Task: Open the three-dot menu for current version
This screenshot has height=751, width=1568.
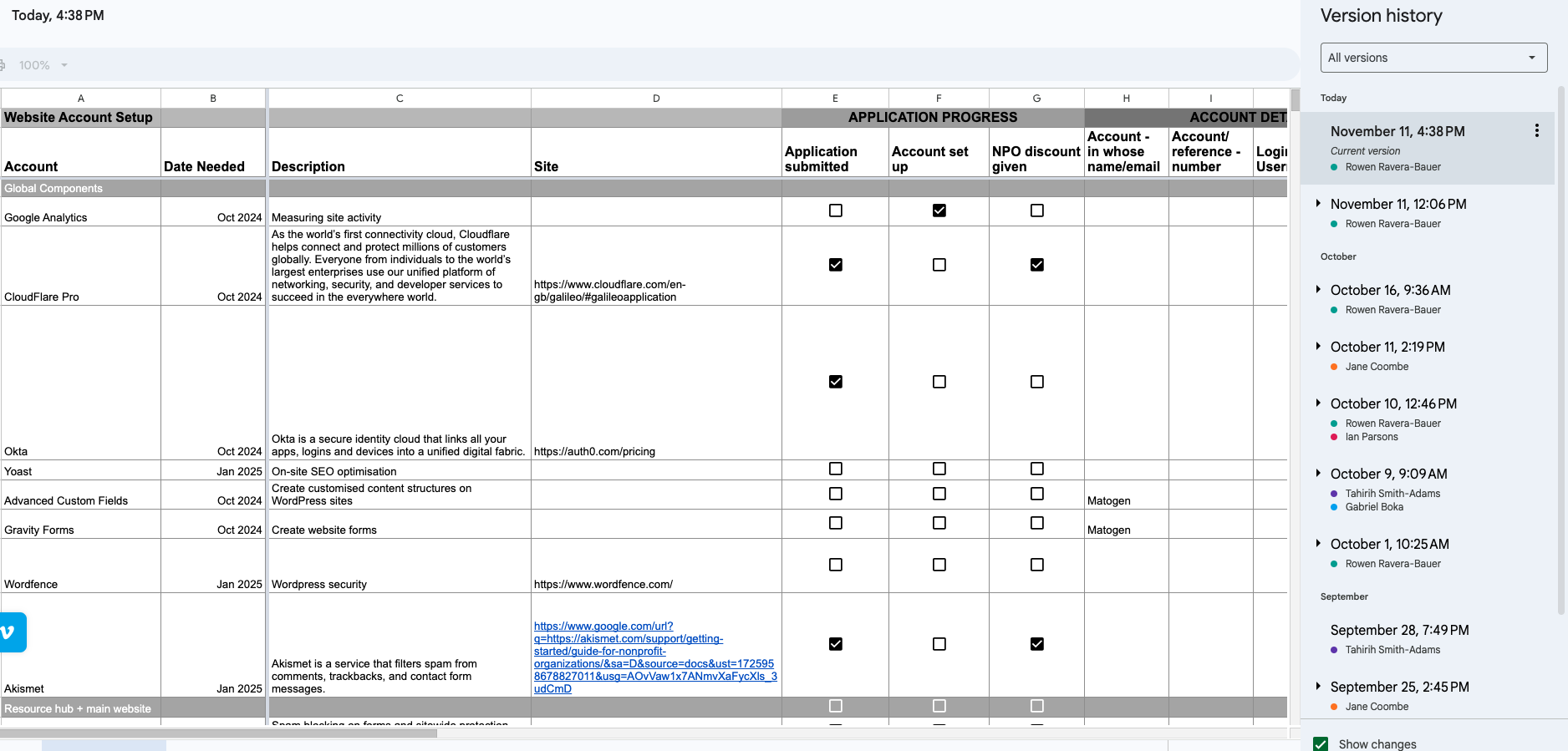Action: pos(1536,131)
